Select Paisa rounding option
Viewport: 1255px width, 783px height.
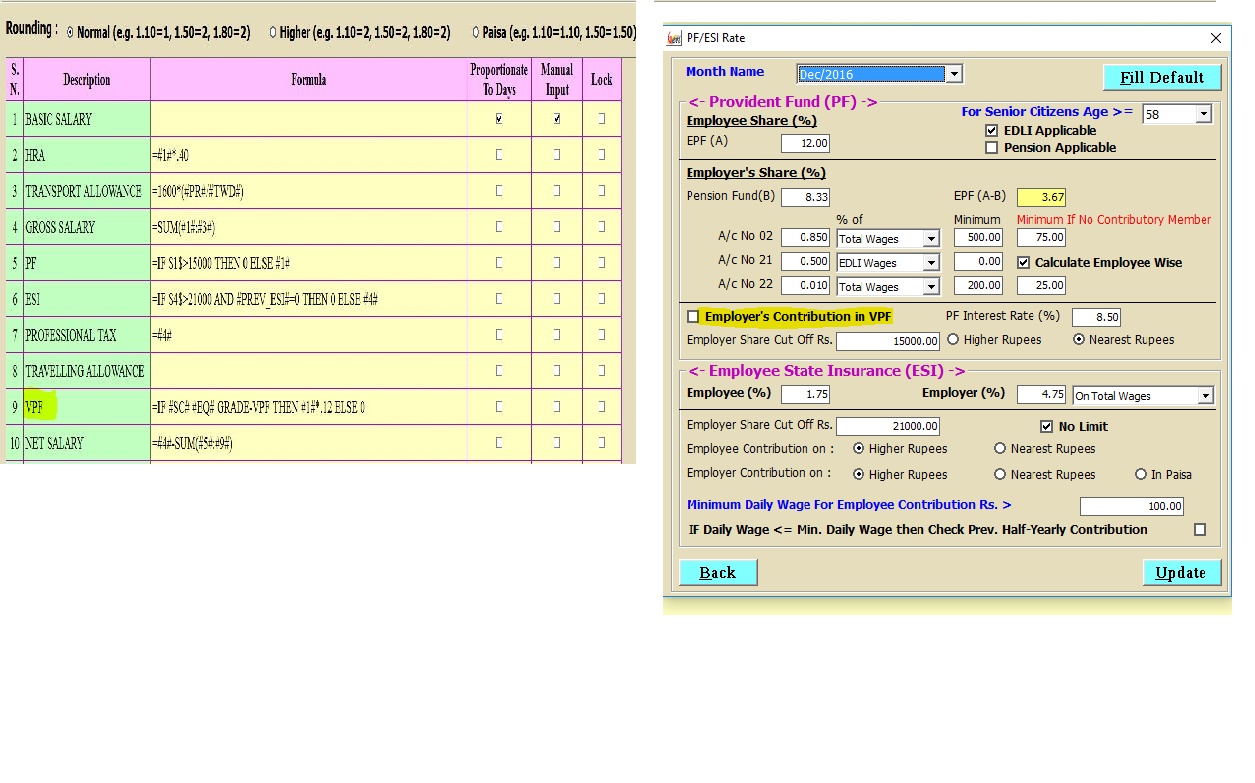476,33
